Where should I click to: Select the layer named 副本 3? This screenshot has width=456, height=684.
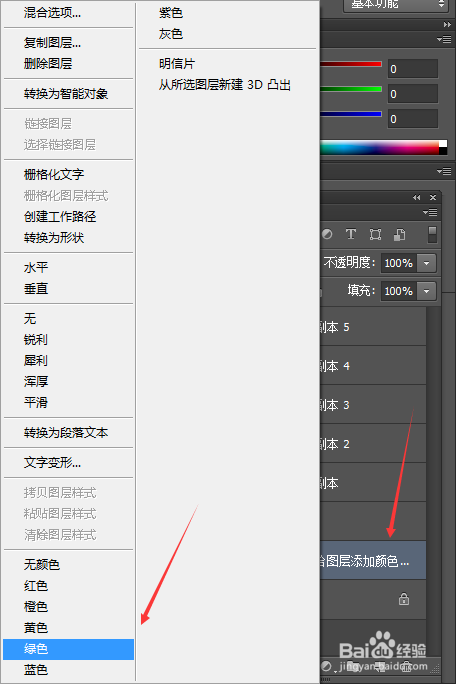[373, 404]
